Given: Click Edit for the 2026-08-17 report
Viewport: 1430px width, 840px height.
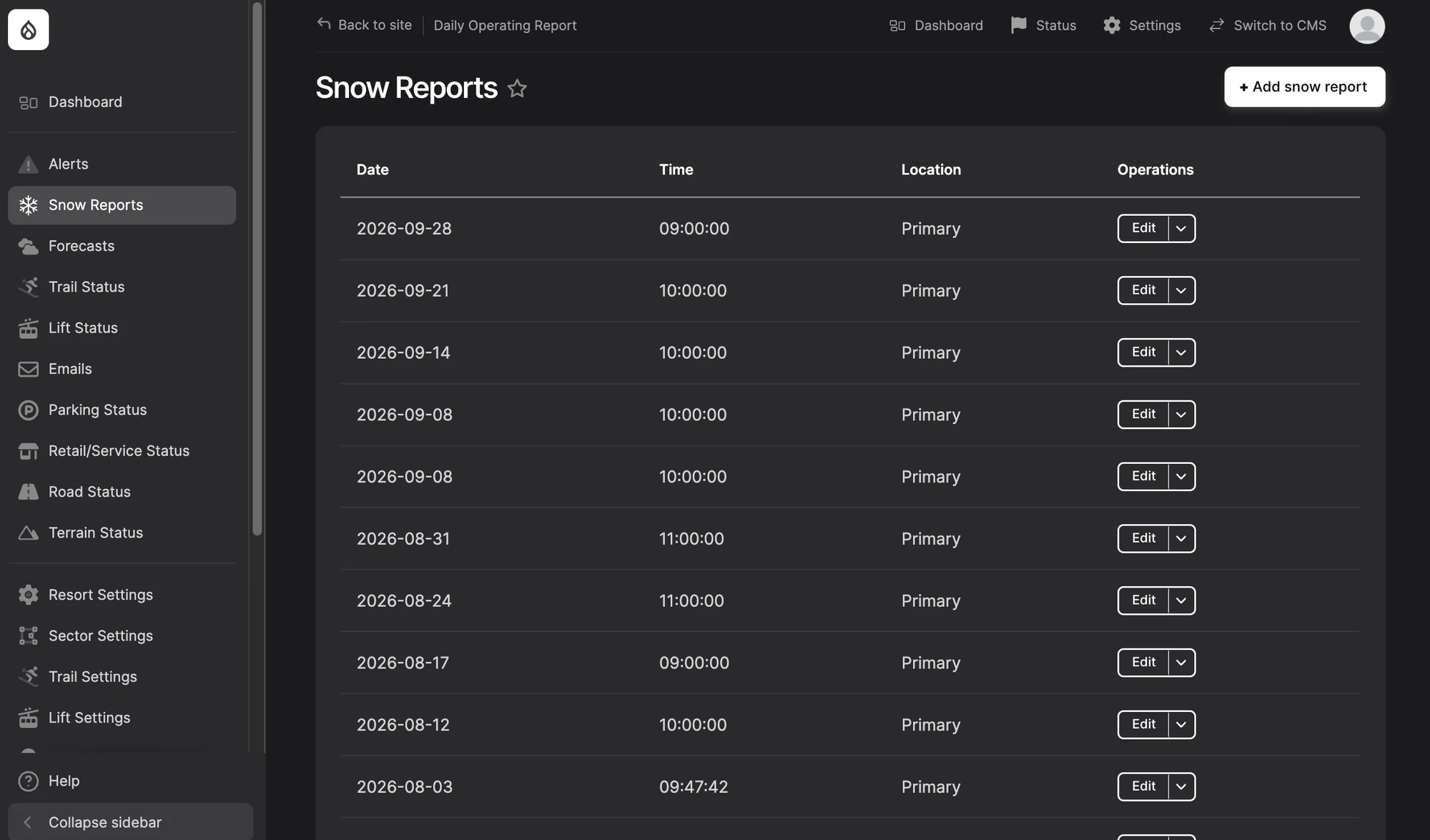Looking at the screenshot, I should tap(1143, 663).
